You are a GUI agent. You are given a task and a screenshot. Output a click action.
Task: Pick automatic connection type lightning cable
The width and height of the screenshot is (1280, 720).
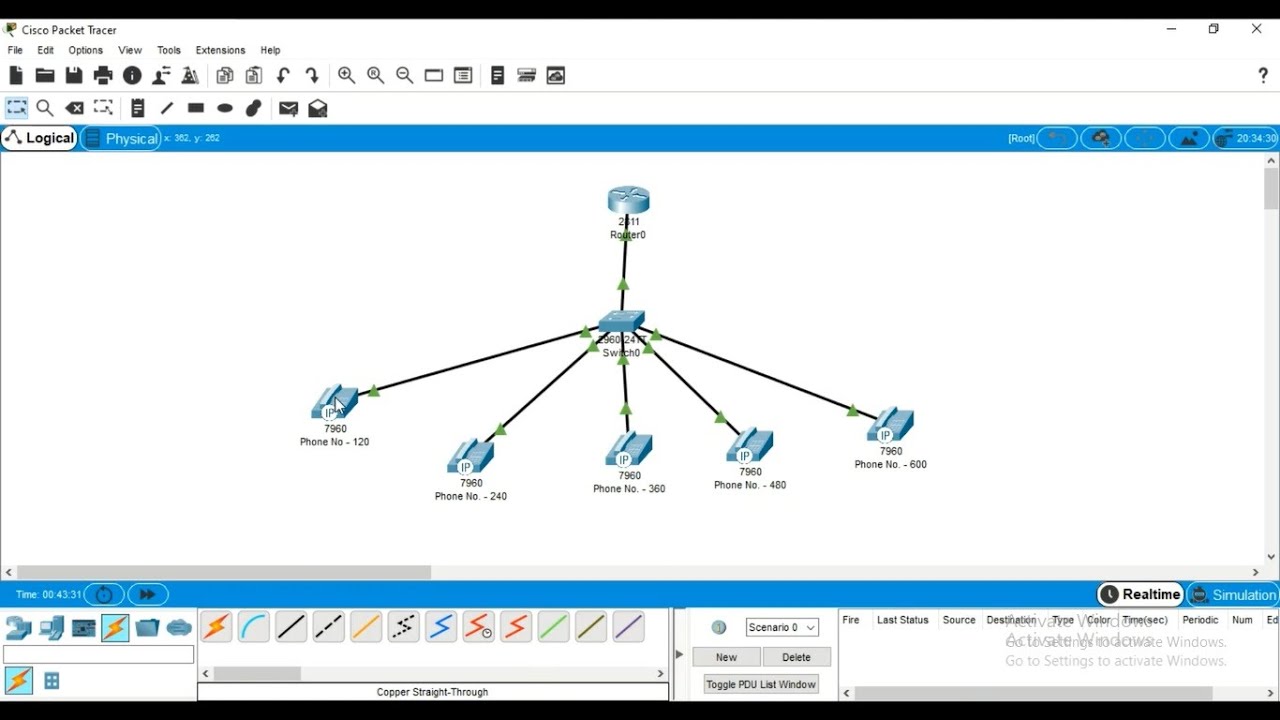[x=216, y=627]
